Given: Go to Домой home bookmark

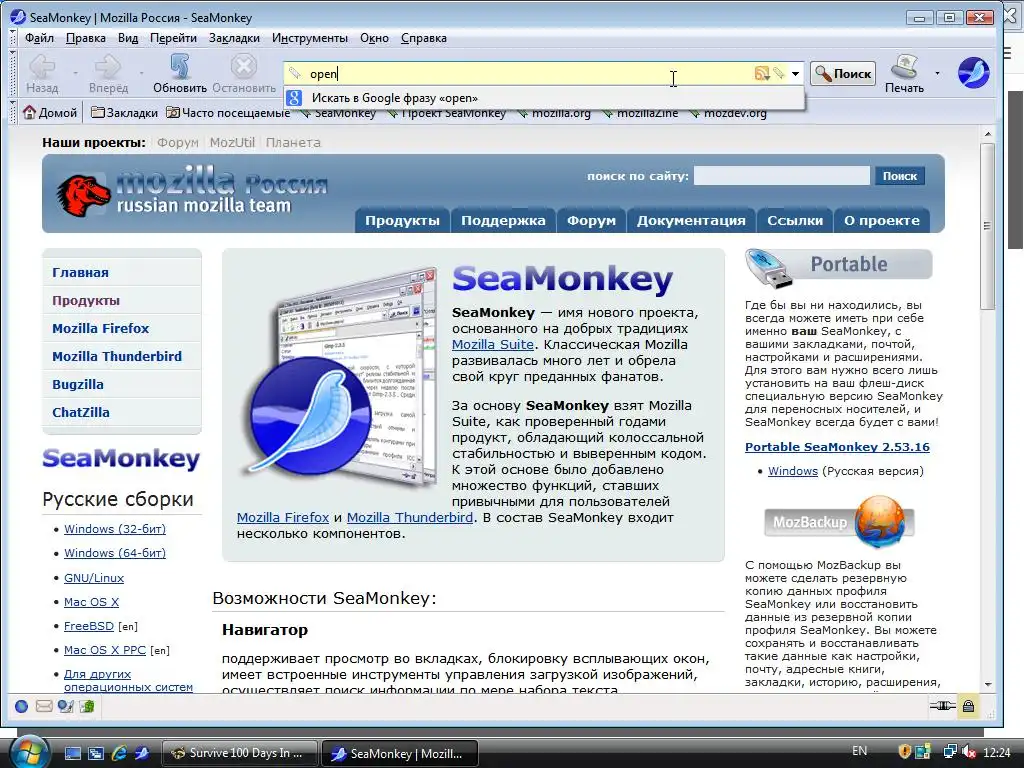Looking at the screenshot, I should coord(50,113).
